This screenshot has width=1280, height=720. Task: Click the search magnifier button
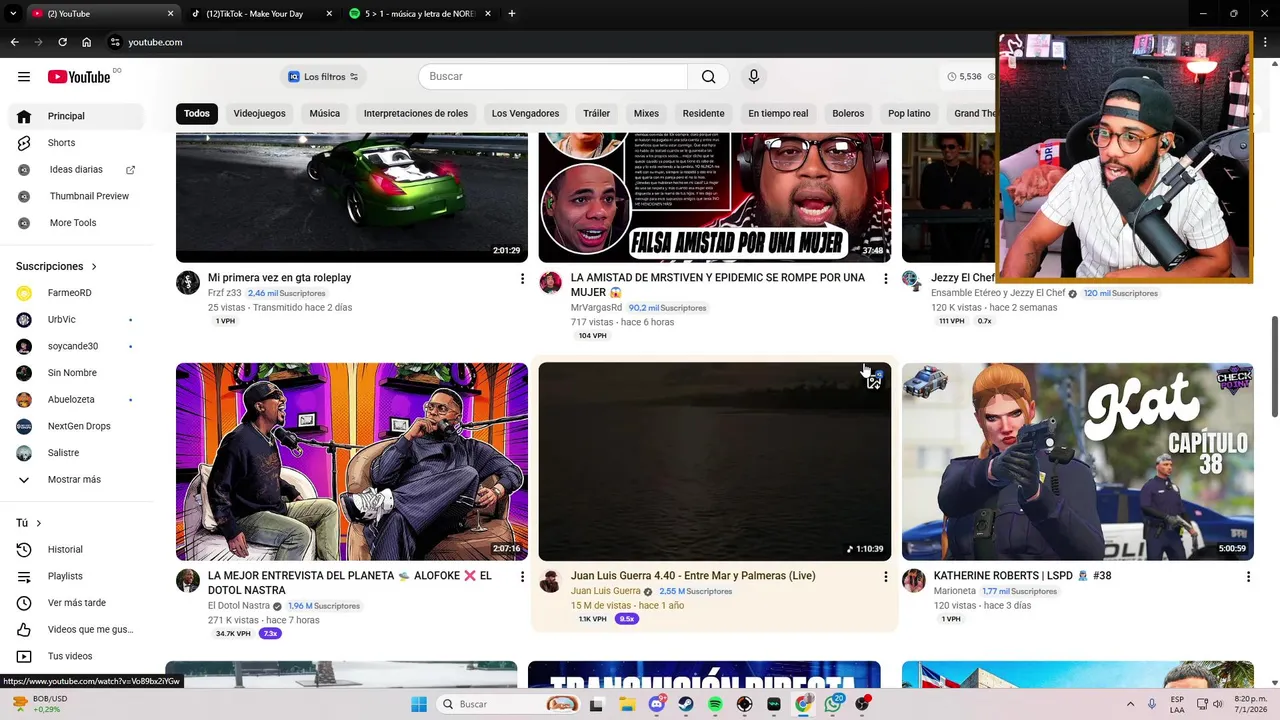point(708,77)
